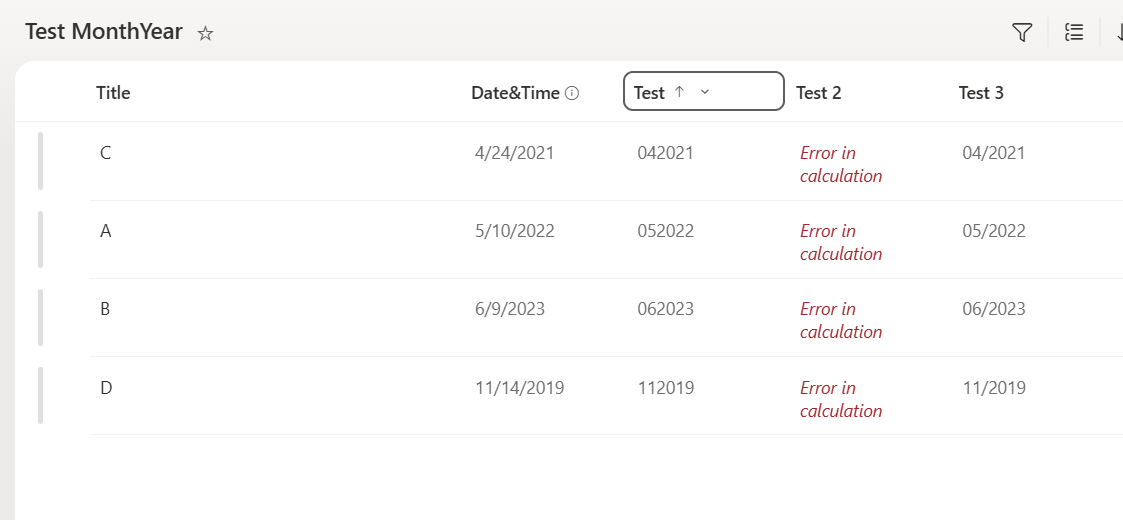Viewport: 1123px width, 520px height.
Task: Open the Test 3 column header menu
Action: coord(981,92)
